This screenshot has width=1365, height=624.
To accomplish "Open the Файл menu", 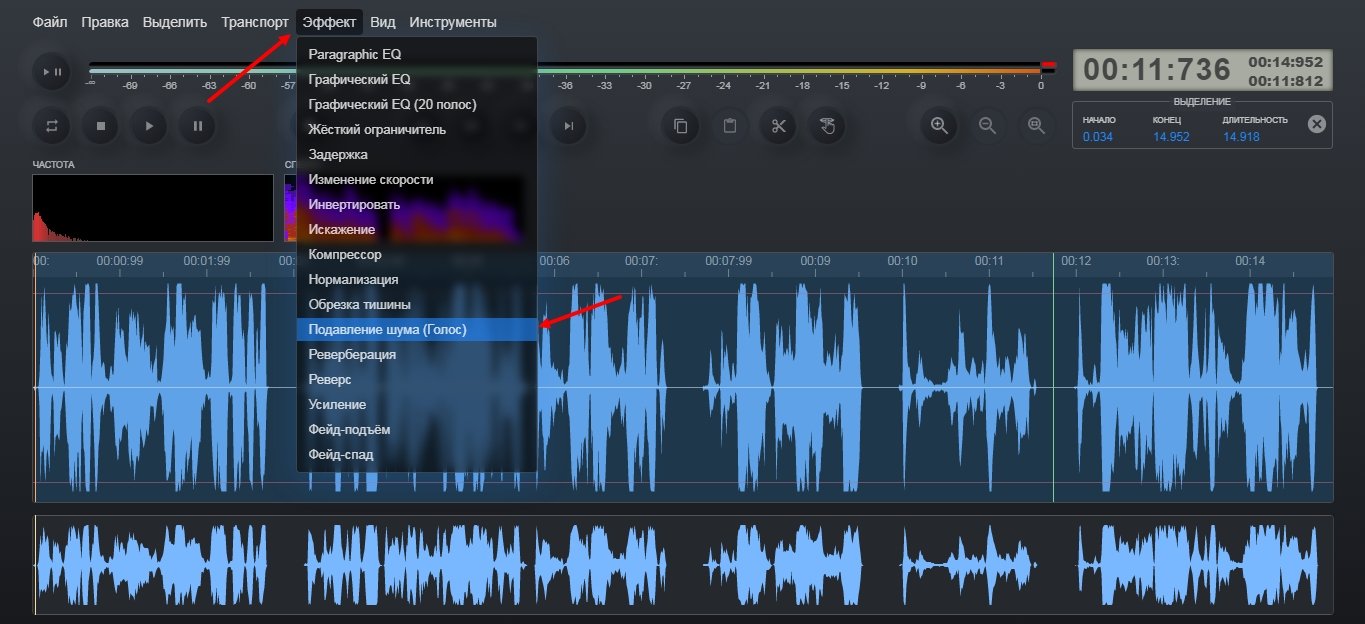I will pyautogui.click(x=50, y=22).
